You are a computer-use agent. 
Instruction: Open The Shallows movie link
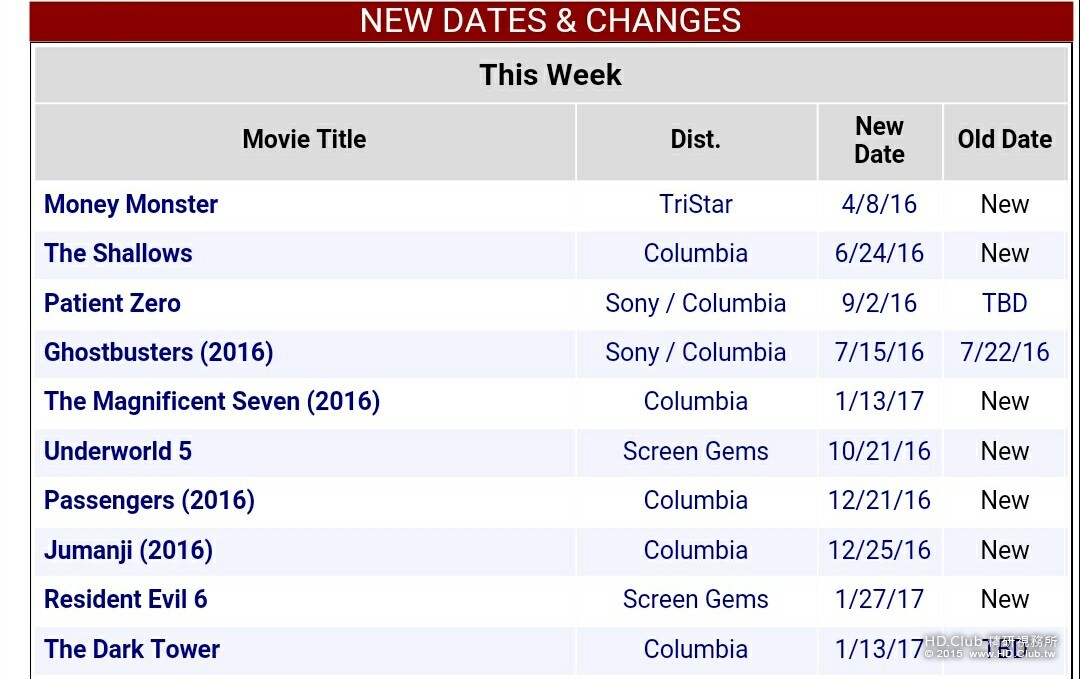click(118, 254)
